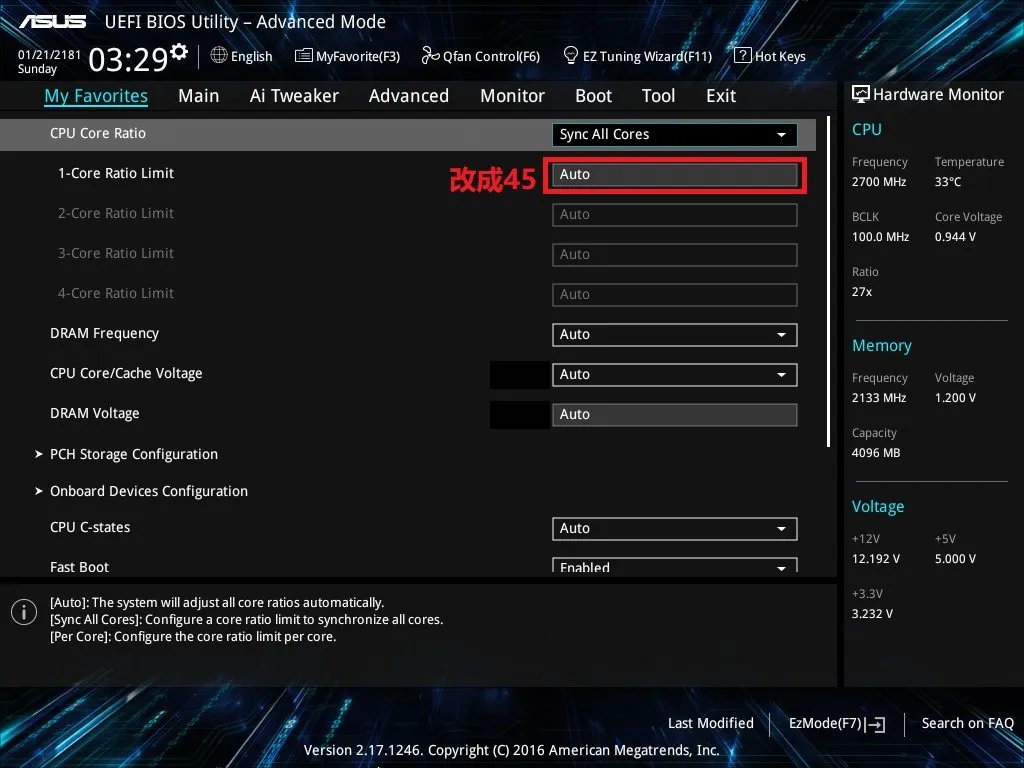This screenshot has height=768, width=1024.
Task: Open the CPU C-states dropdown
Action: pyautogui.click(x=674, y=528)
